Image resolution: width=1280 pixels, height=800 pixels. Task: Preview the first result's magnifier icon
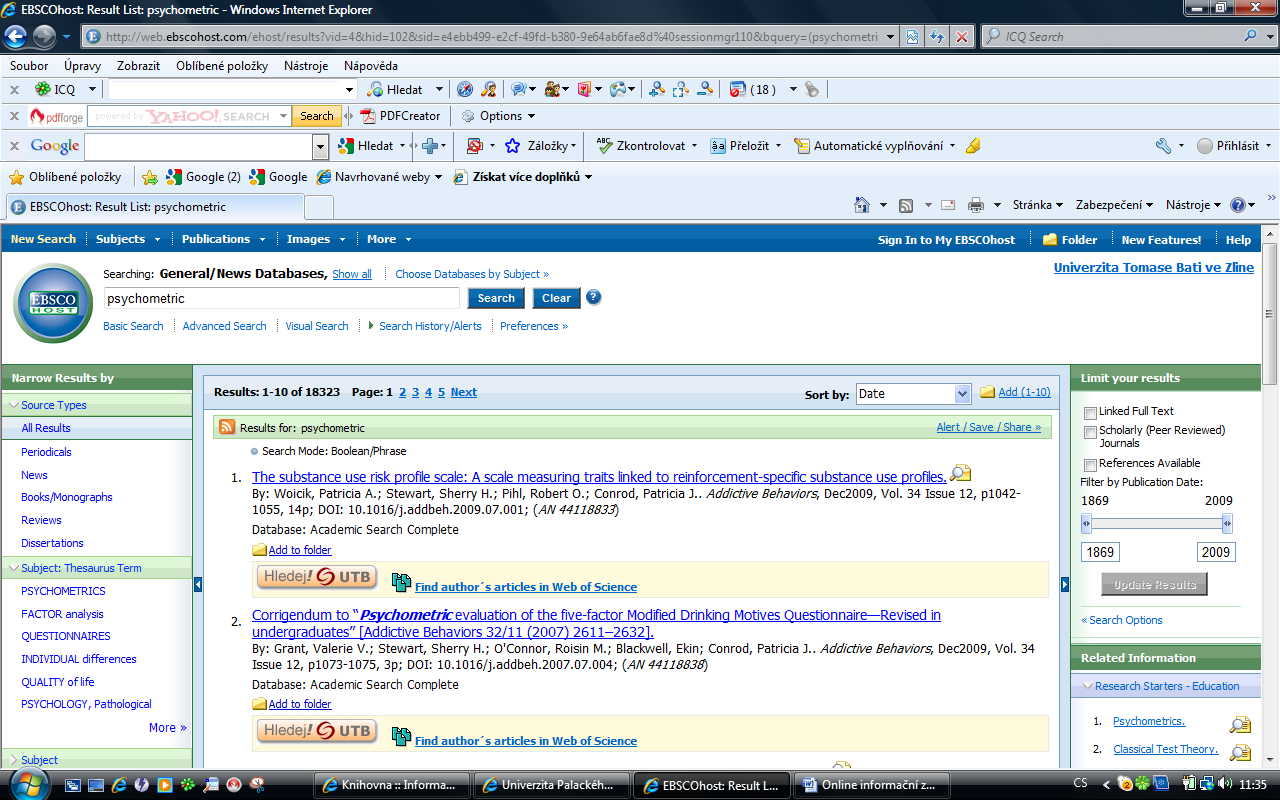(x=961, y=474)
